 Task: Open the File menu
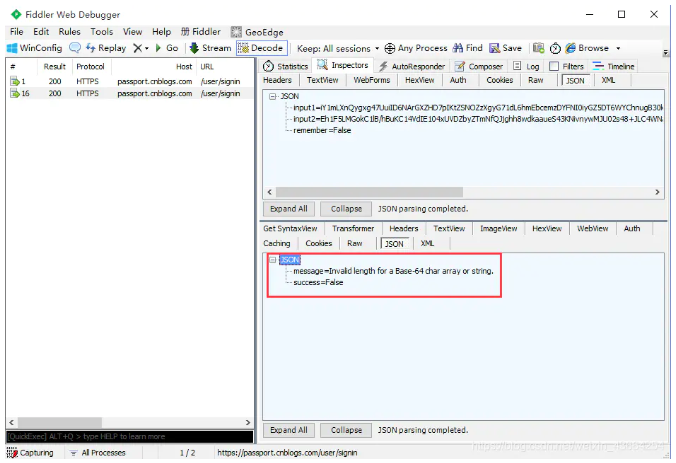point(16,32)
